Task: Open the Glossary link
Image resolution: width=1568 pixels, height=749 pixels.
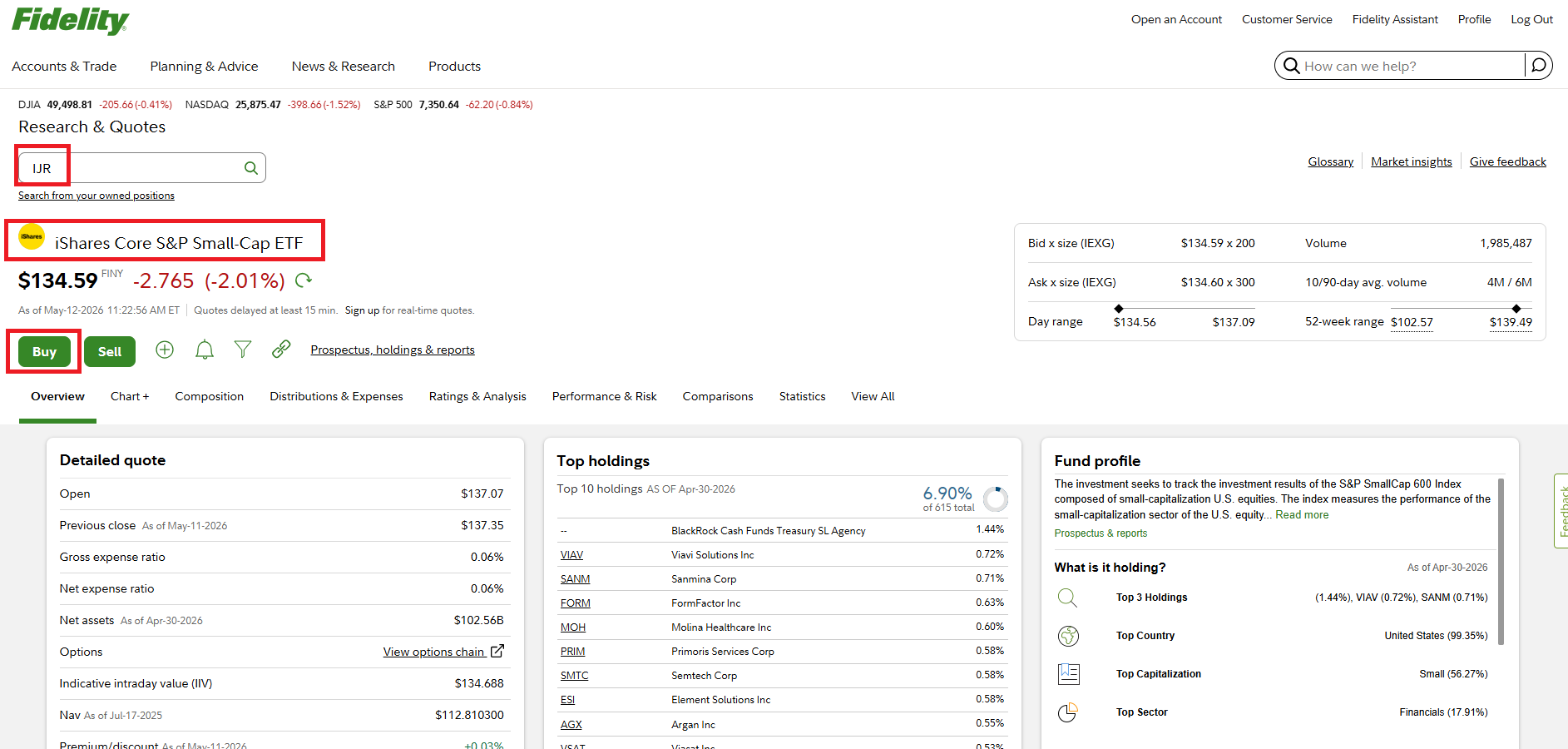Action: (1330, 161)
